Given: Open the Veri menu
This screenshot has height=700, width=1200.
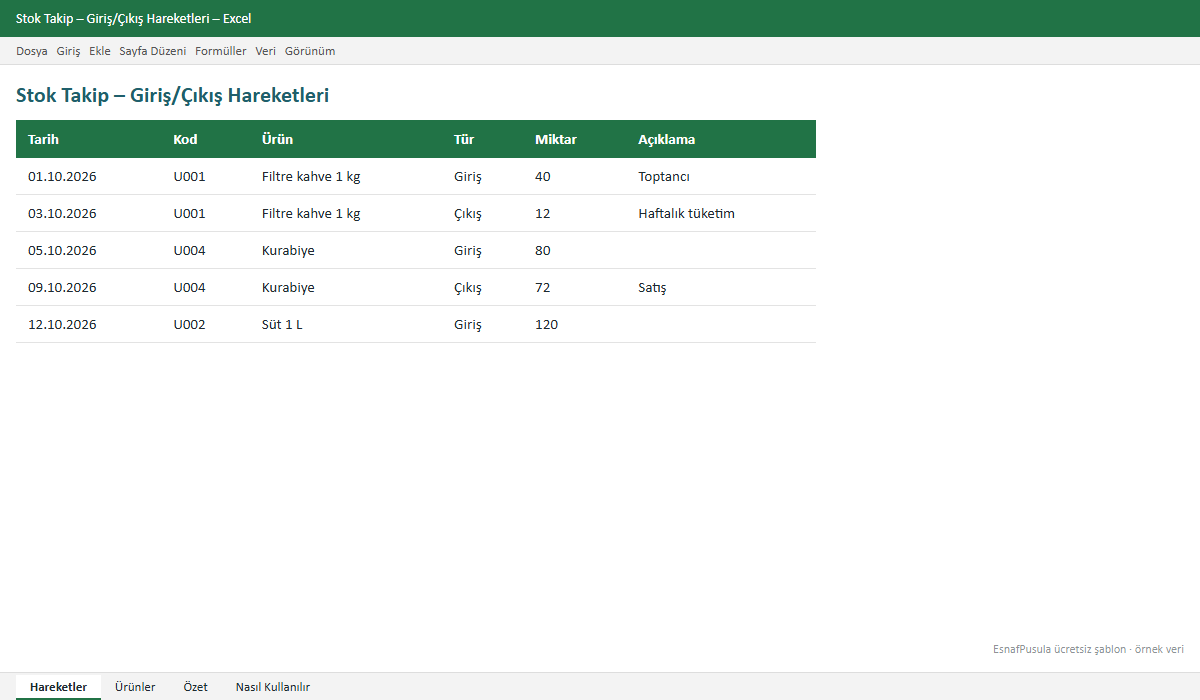Looking at the screenshot, I should pyautogui.click(x=266, y=51).
